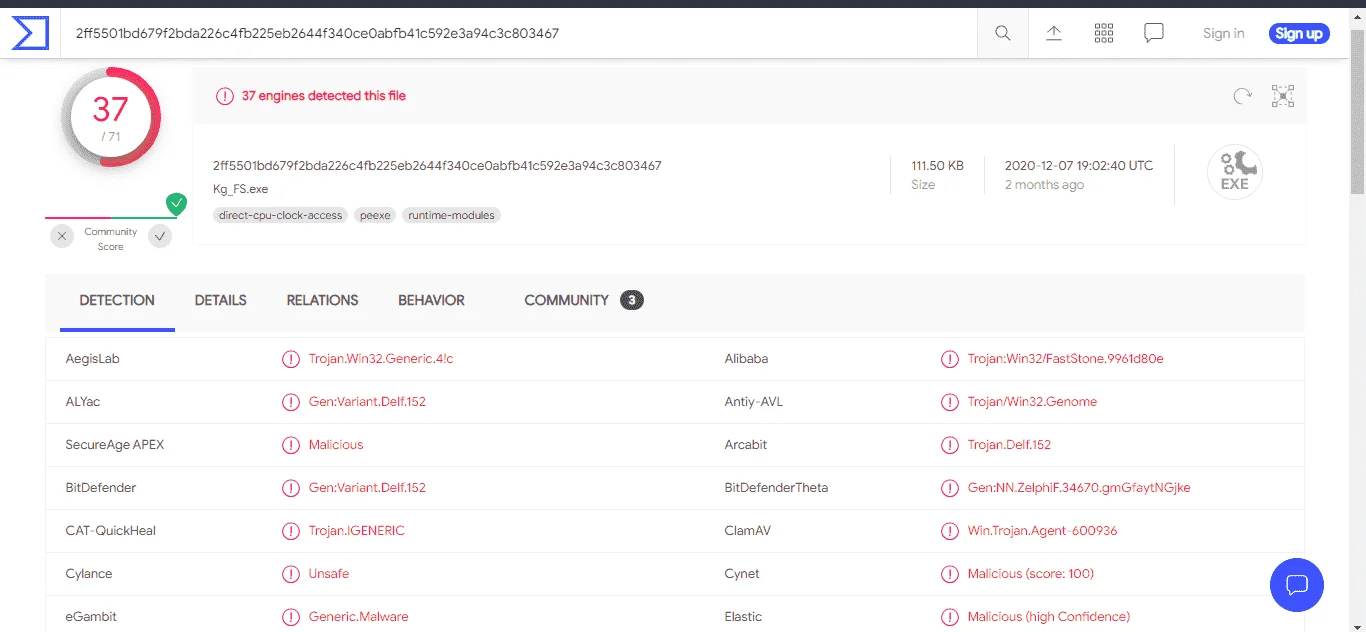
Task: Click the Kg_FS.exe file name
Action: (x=240, y=189)
